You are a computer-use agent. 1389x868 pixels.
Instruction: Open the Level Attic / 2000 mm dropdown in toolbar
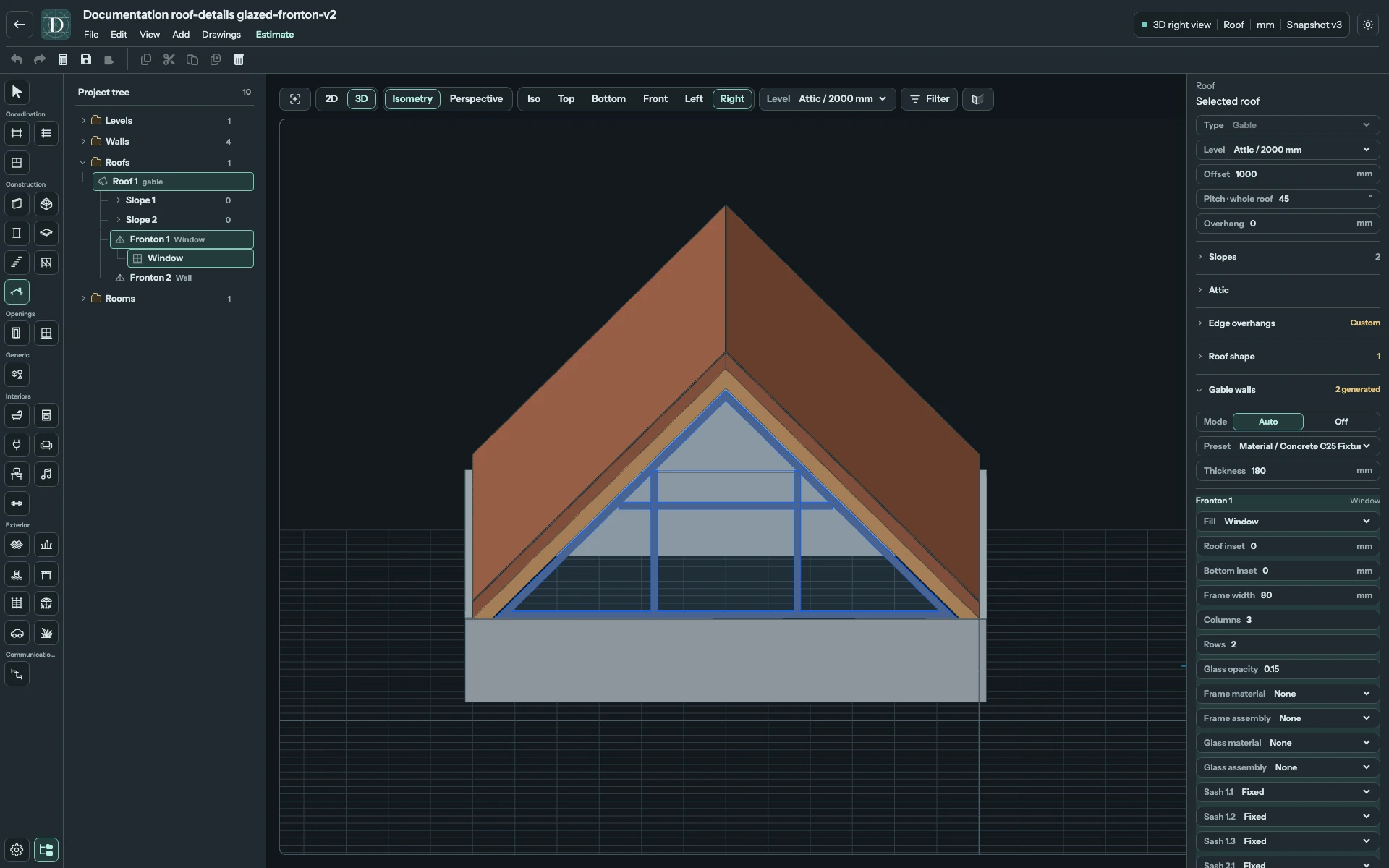point(827,99)
